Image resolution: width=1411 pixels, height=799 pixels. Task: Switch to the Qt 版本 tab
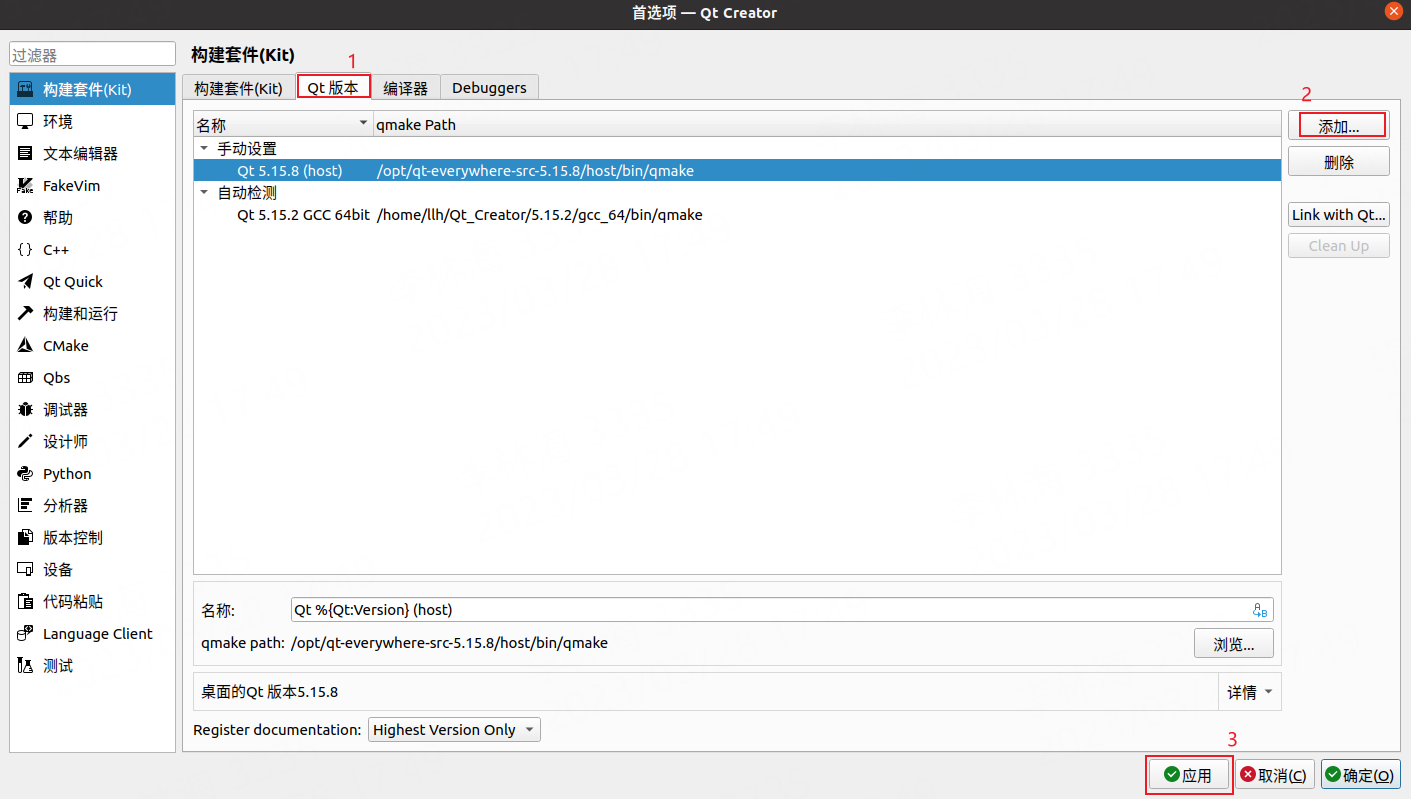click(333, 87)
